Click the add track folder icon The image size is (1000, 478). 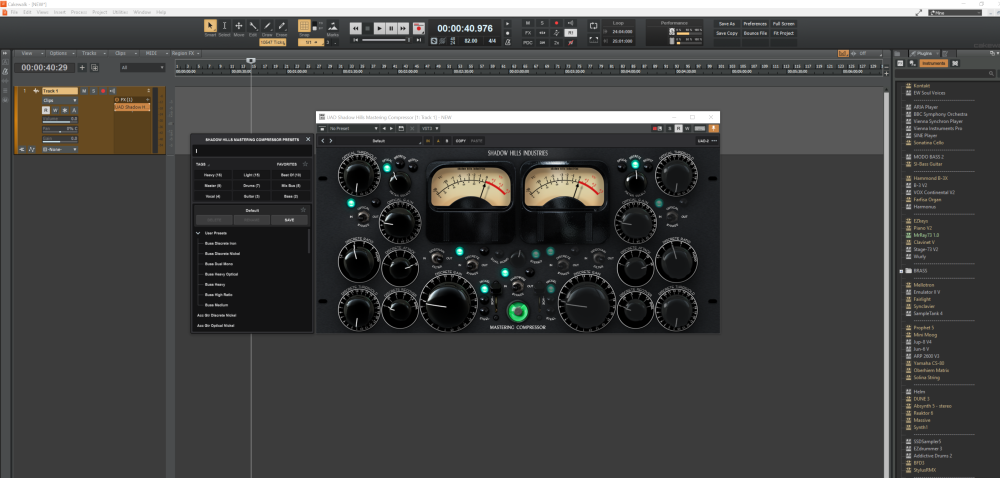coord(94,68)
